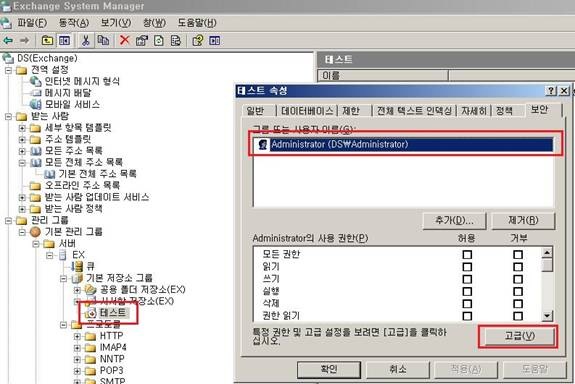Click the 이름 column header

[x=383, y=76]
